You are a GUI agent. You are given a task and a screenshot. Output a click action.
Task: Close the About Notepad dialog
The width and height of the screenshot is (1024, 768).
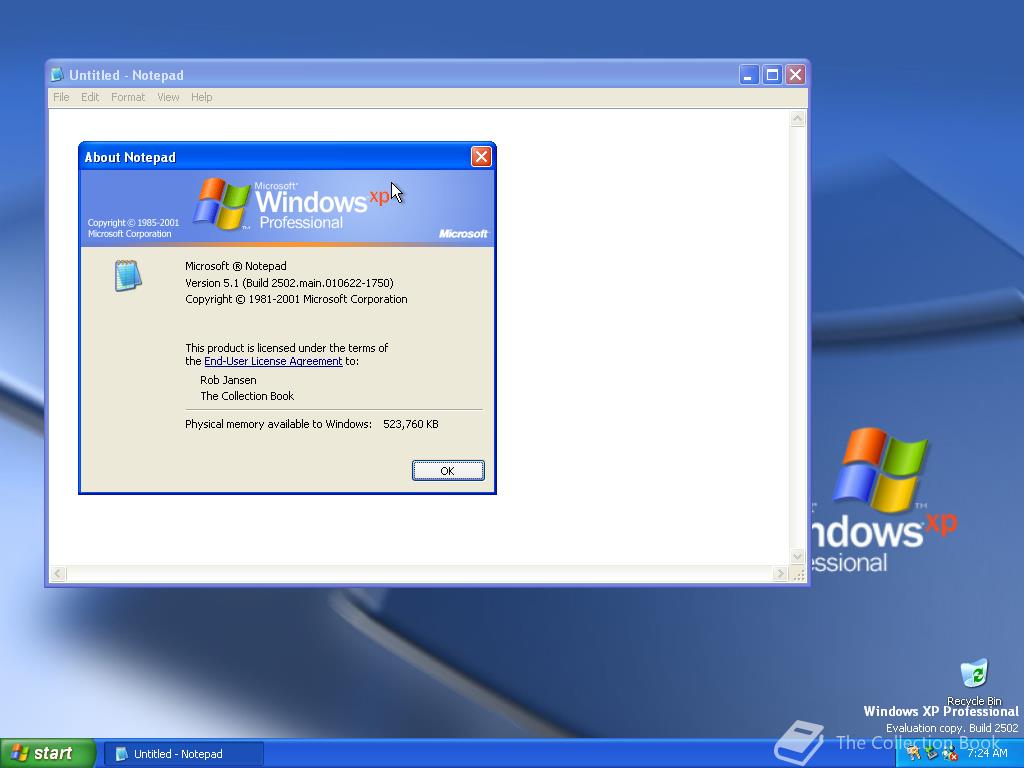click(x=481, y=157)
